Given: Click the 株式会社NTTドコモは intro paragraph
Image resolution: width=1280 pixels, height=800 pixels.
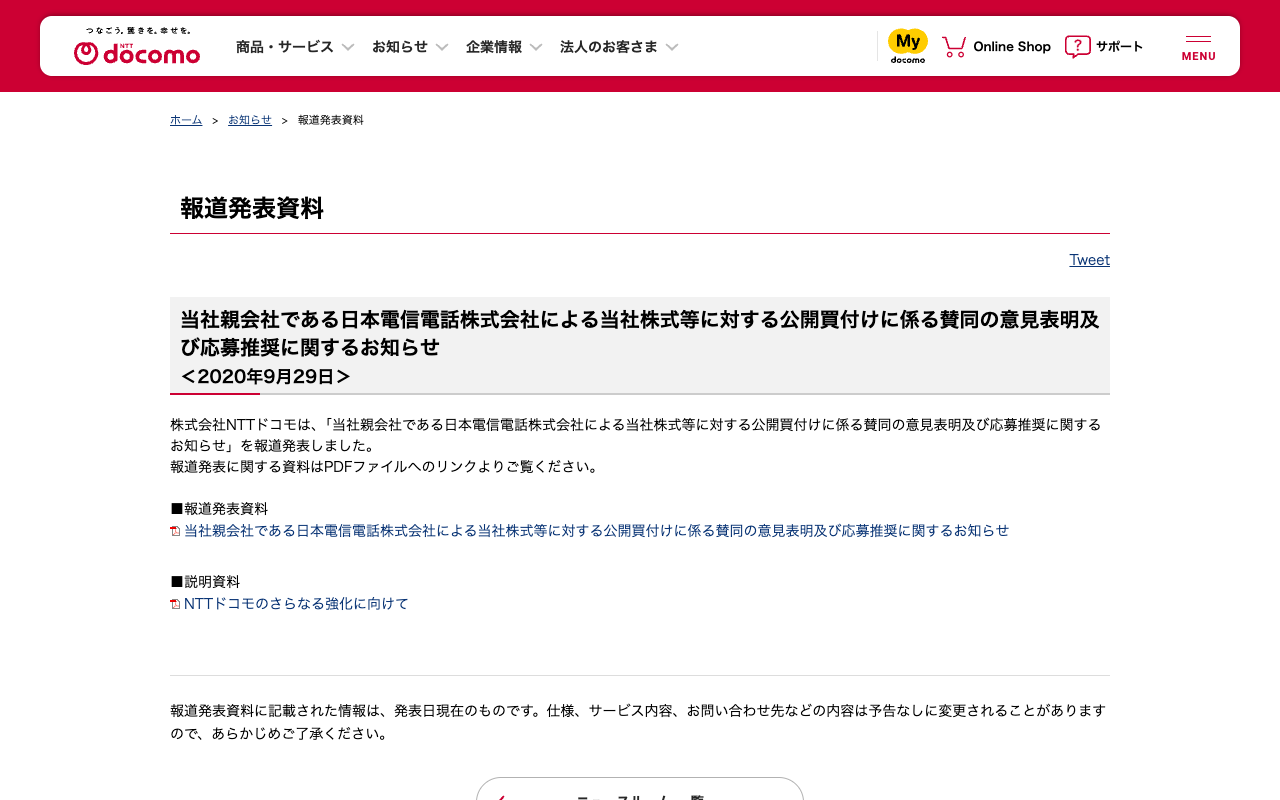Looking at the screenshot, I should tap(636, 445).
